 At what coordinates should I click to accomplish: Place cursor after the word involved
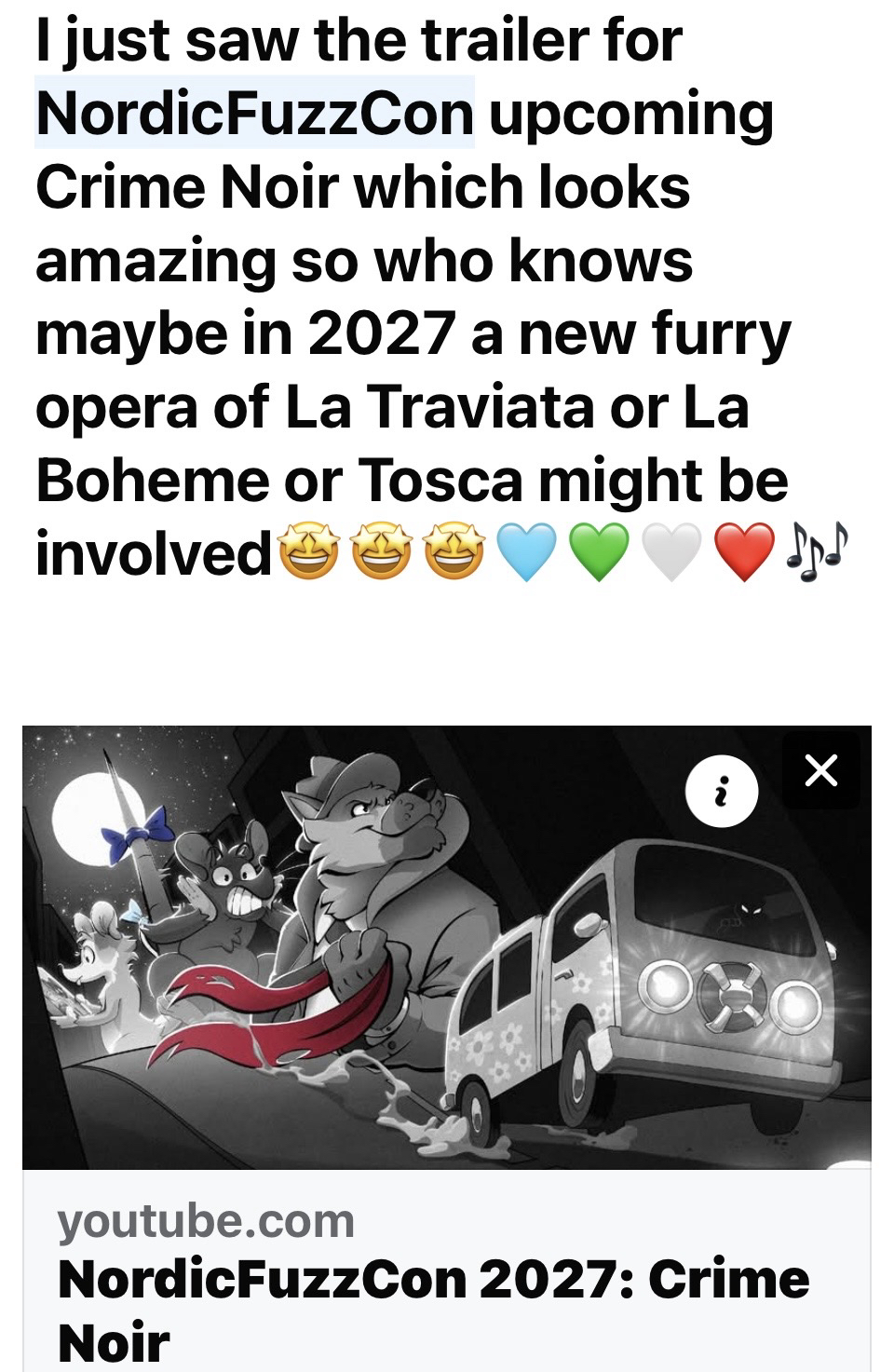pos(273,553)
